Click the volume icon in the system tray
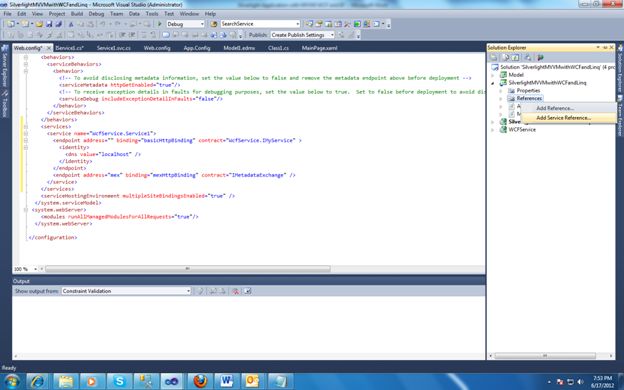Viewport: 624px width, 390px height. point(580,382)
